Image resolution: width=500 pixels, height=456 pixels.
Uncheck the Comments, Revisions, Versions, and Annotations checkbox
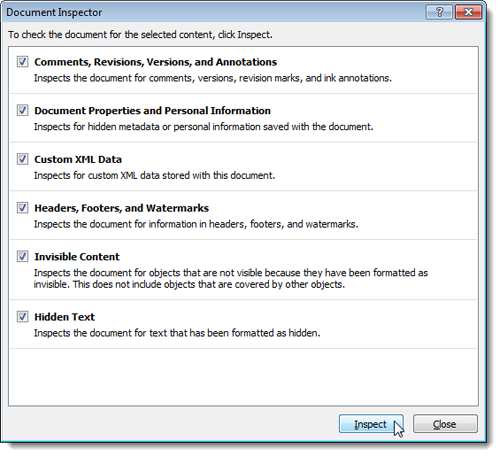click(22, 62)
